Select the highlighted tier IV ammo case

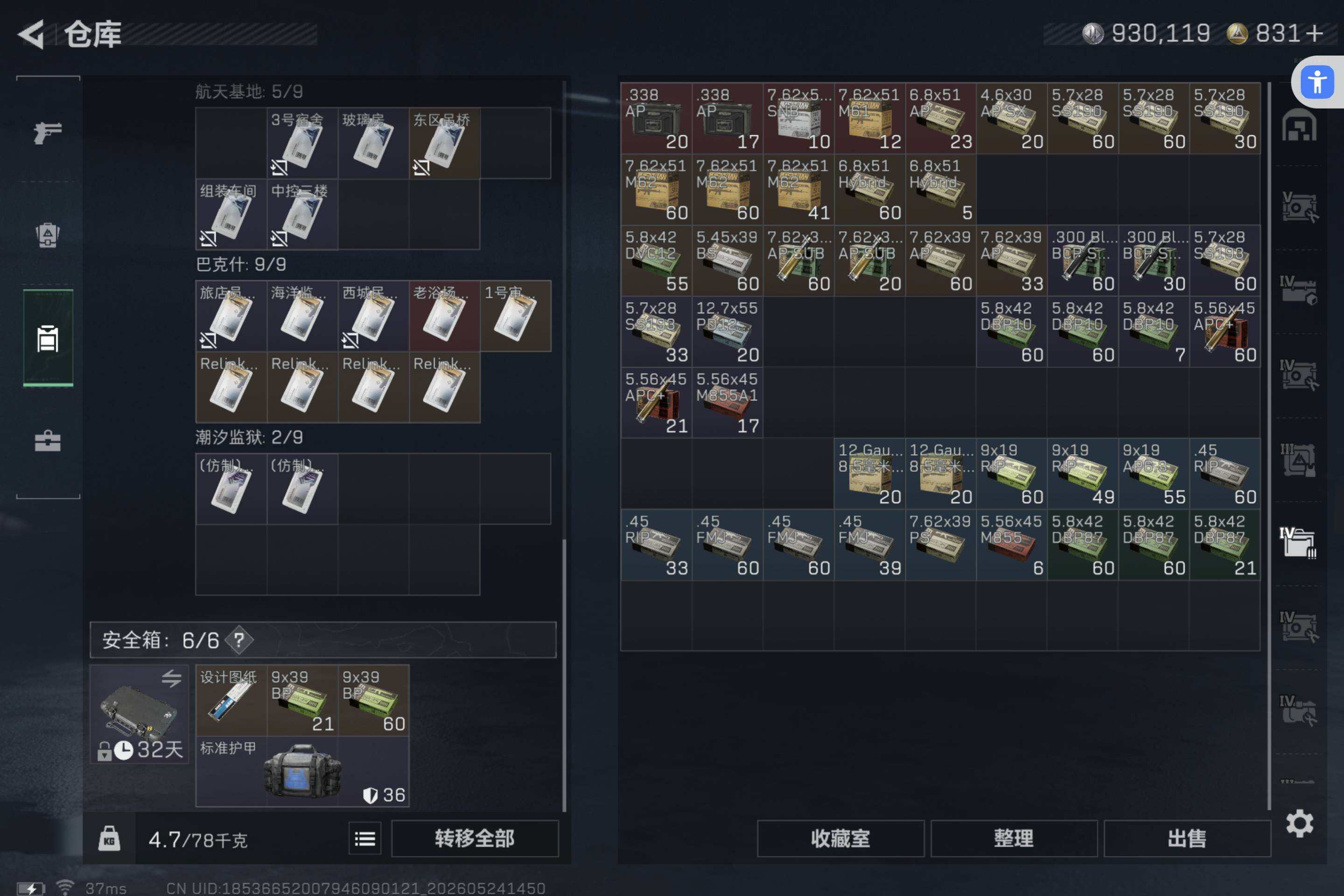click(1298, 542)
